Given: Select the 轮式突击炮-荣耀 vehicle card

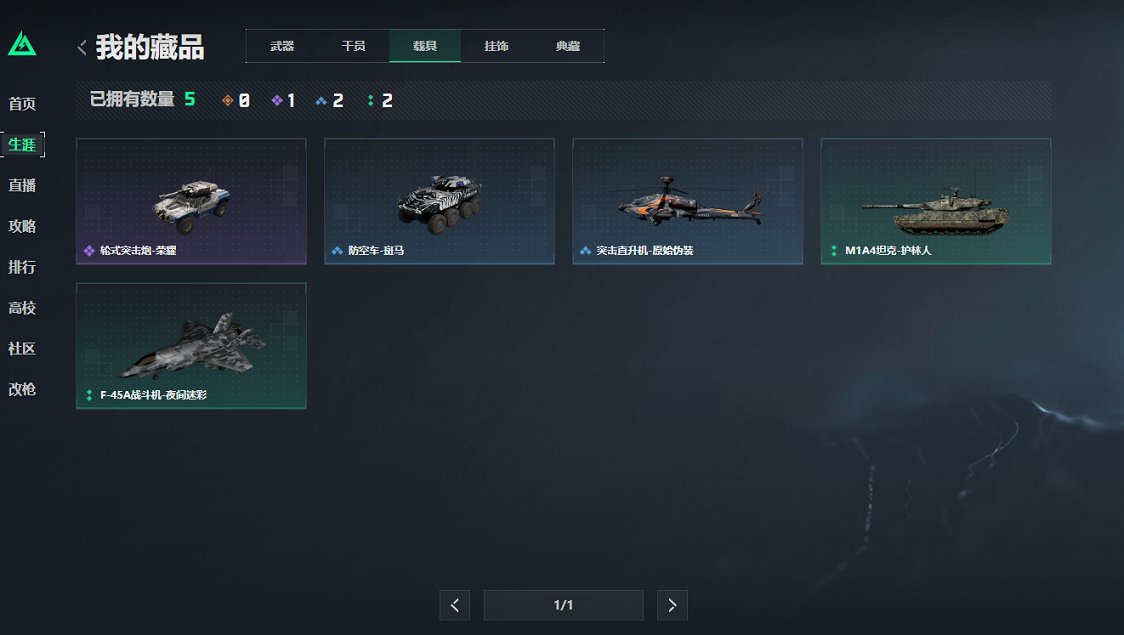Looking at the screenshot, I should coord(191,201).
